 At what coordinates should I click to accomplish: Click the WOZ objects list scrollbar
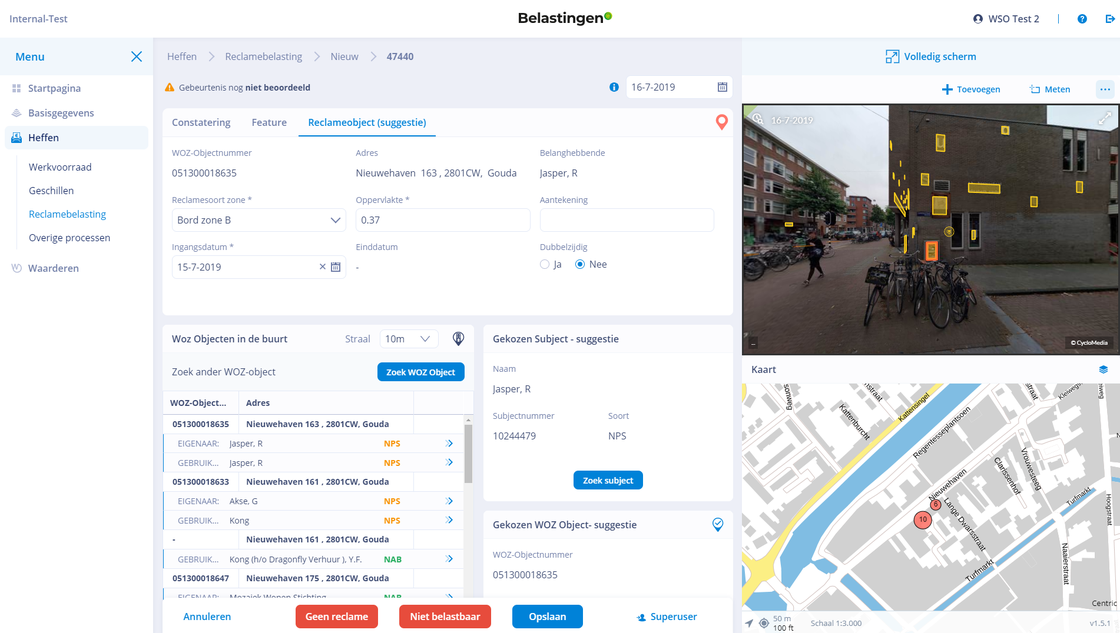coord(469,454)
